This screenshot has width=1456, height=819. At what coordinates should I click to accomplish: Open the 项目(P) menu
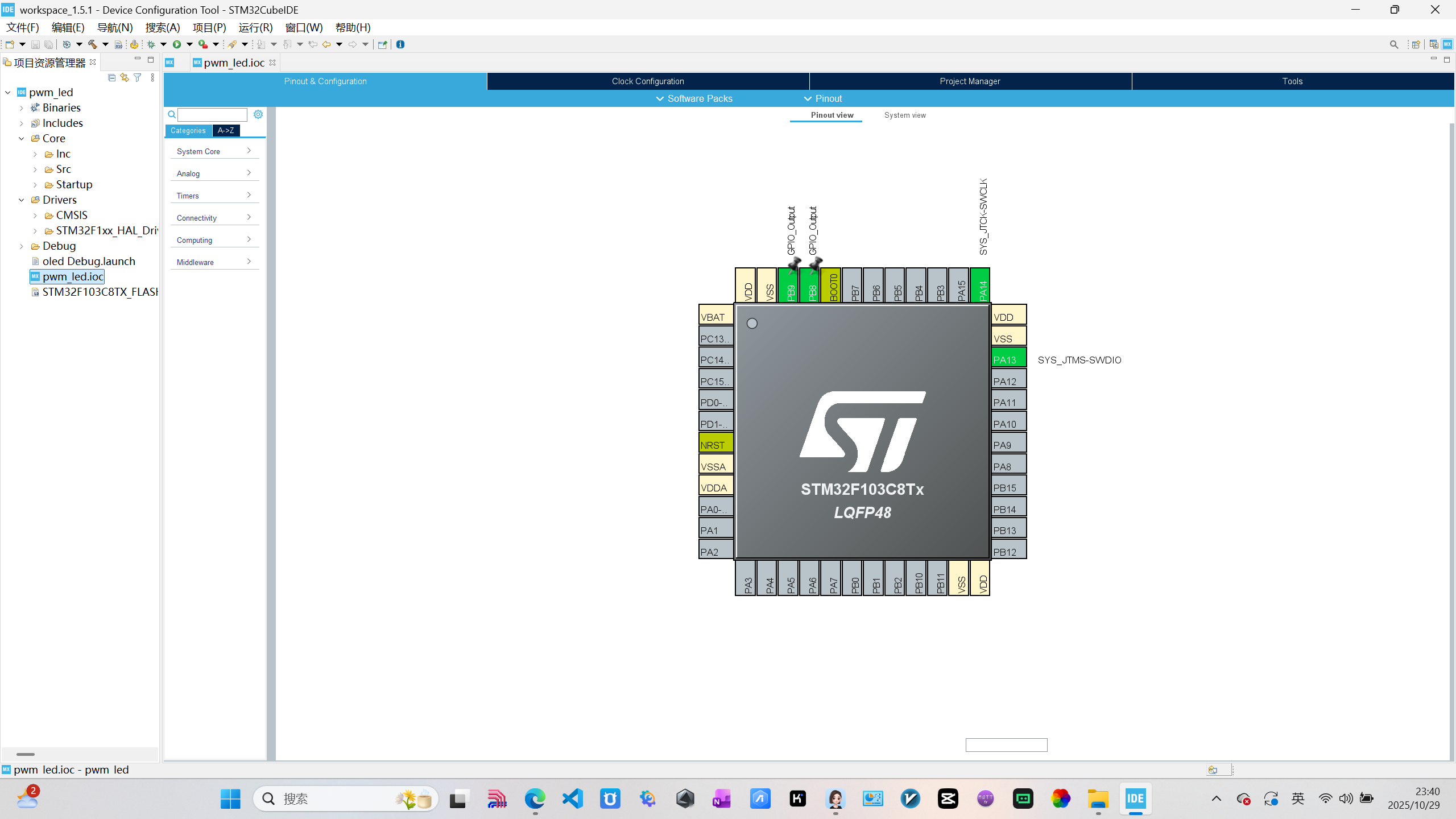tap(209, 27)
